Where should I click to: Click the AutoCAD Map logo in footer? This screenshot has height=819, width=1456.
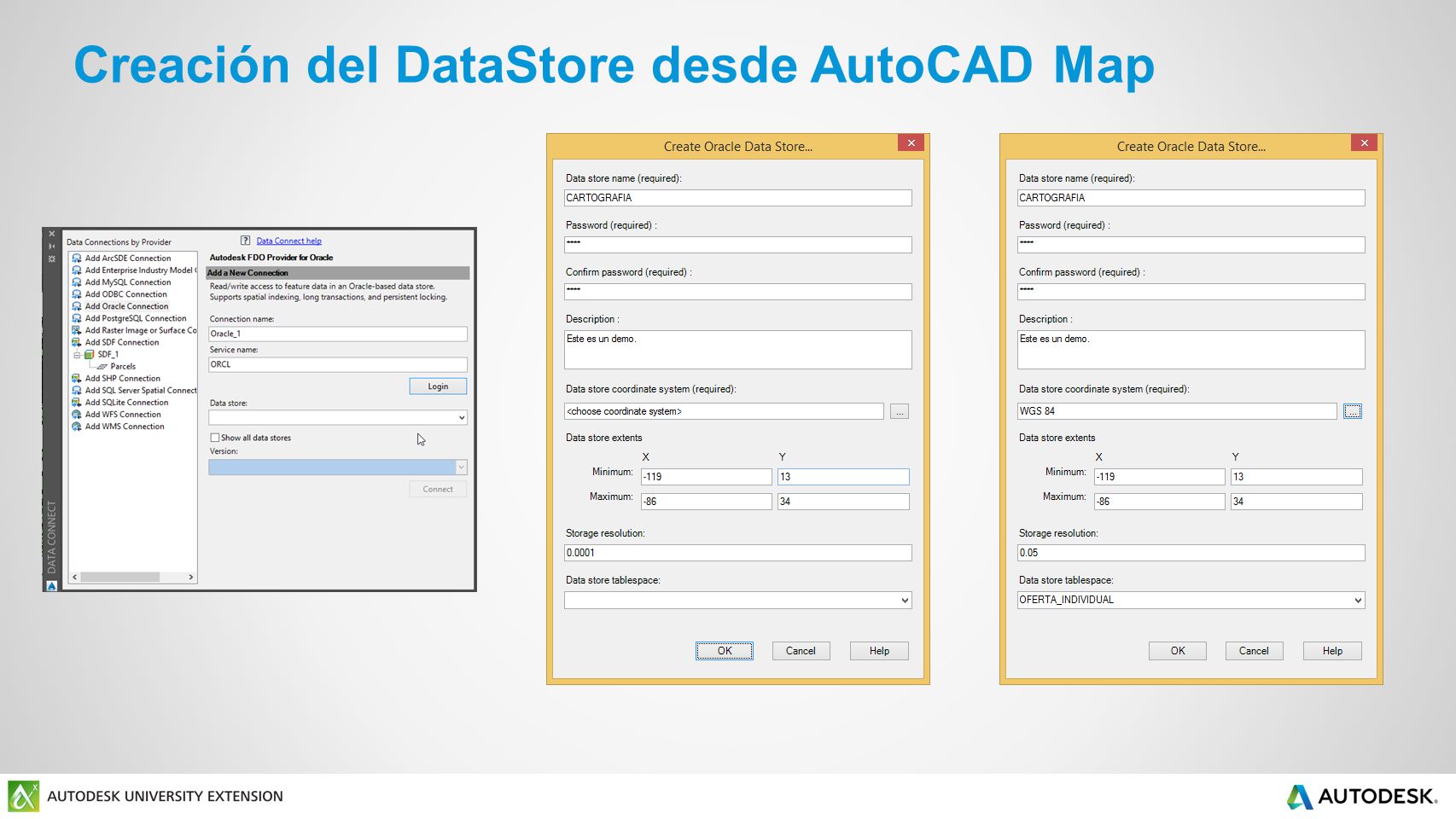[24, 796]
